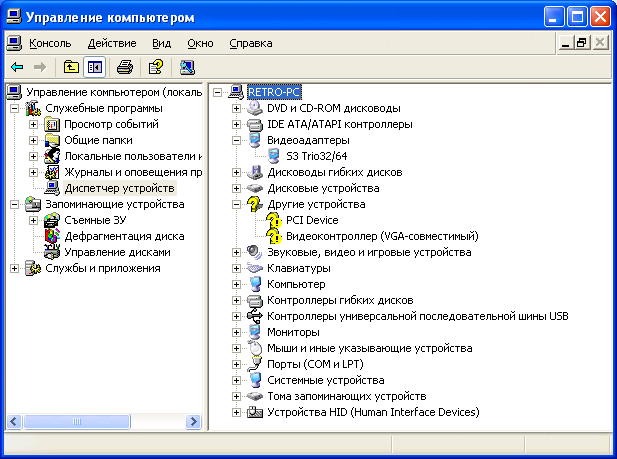Screen dimensions: 617x459
Task: Click the mouse Мыши category icon
Action: coord(255,348)
